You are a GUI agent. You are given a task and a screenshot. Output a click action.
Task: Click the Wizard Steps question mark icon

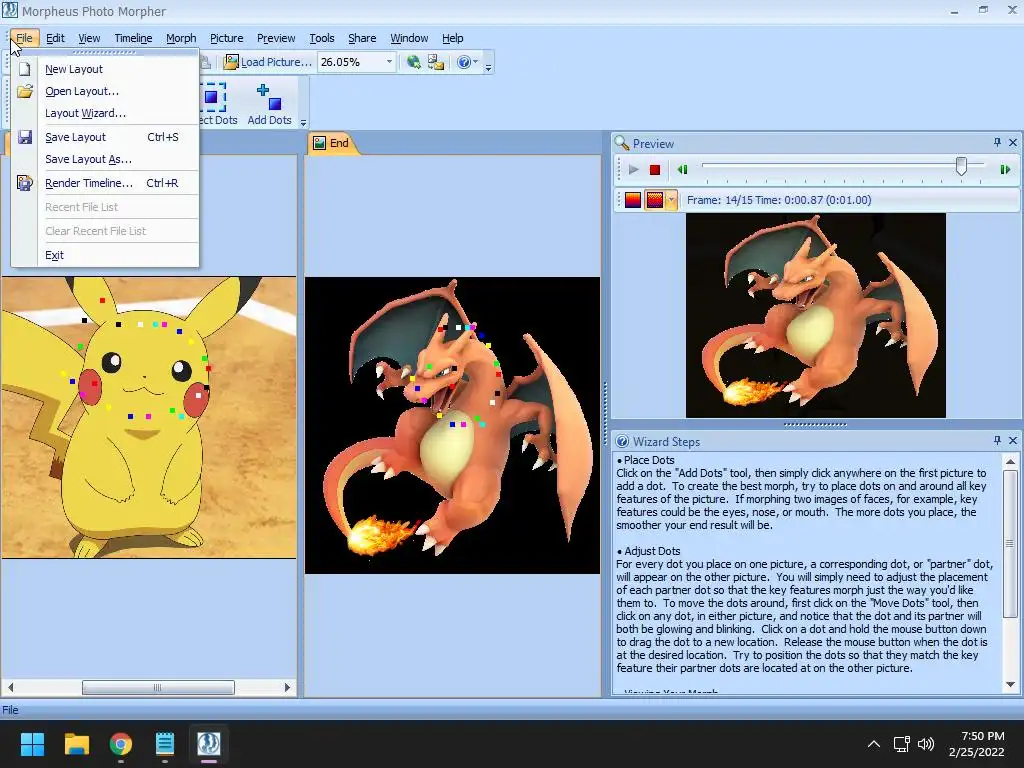[x=622, y=441]
